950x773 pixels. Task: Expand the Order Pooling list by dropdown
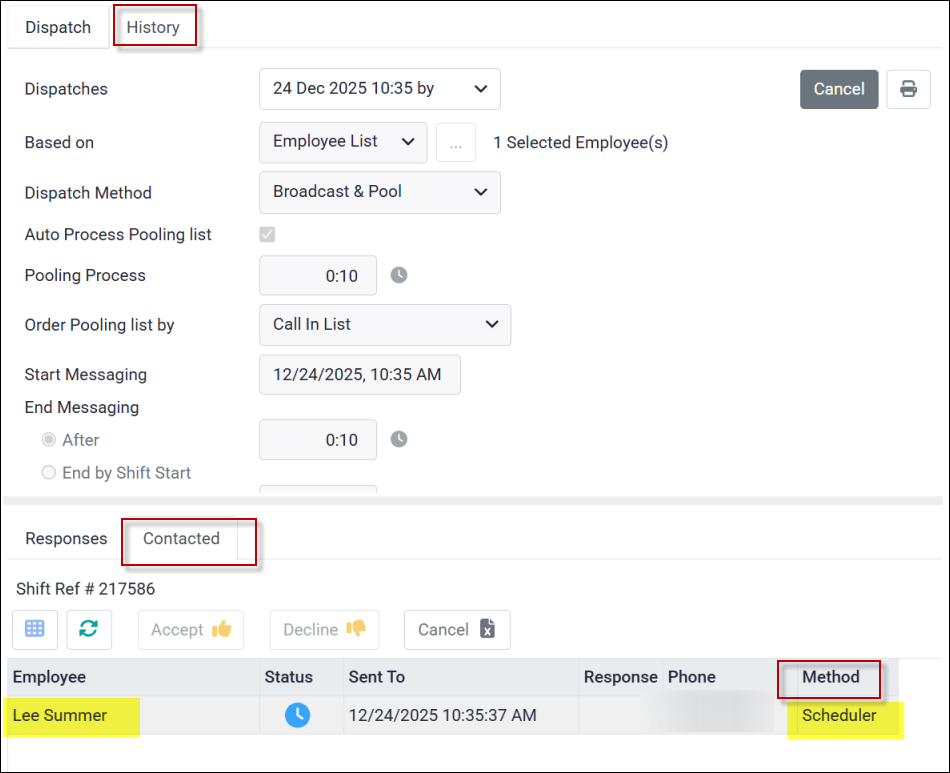(x=384, y=325)
